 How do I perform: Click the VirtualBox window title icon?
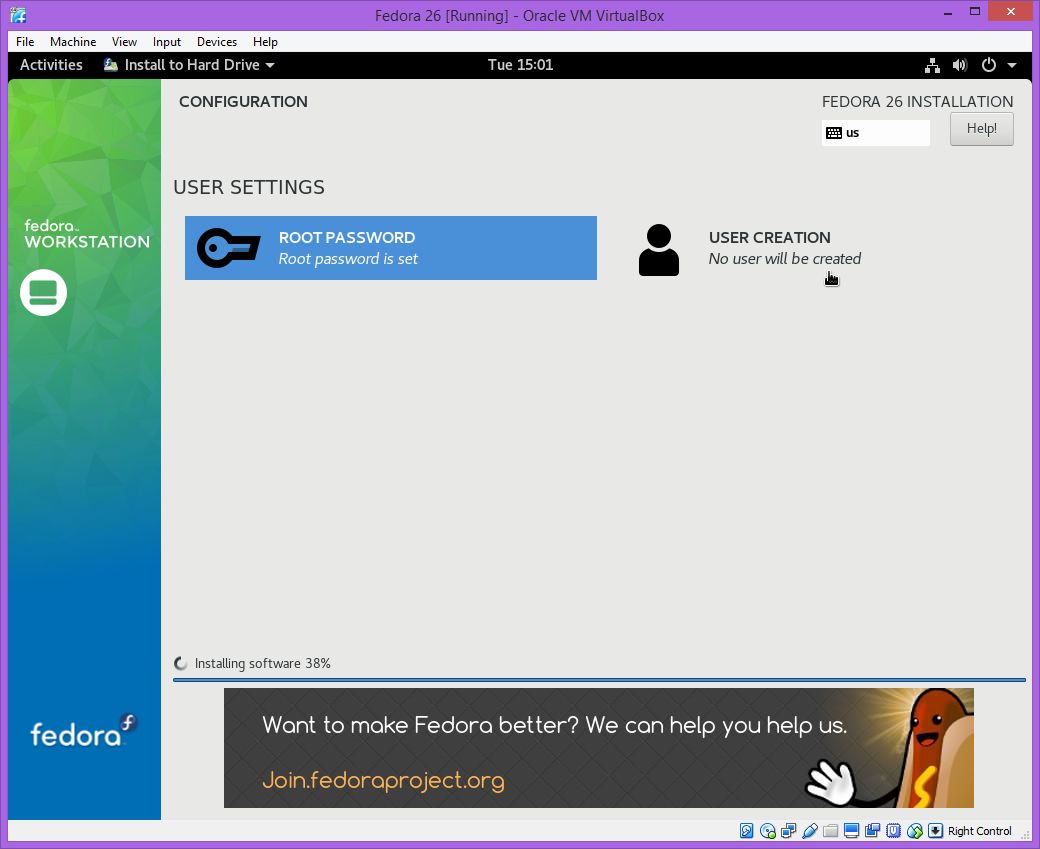click(x=19, y=15)
